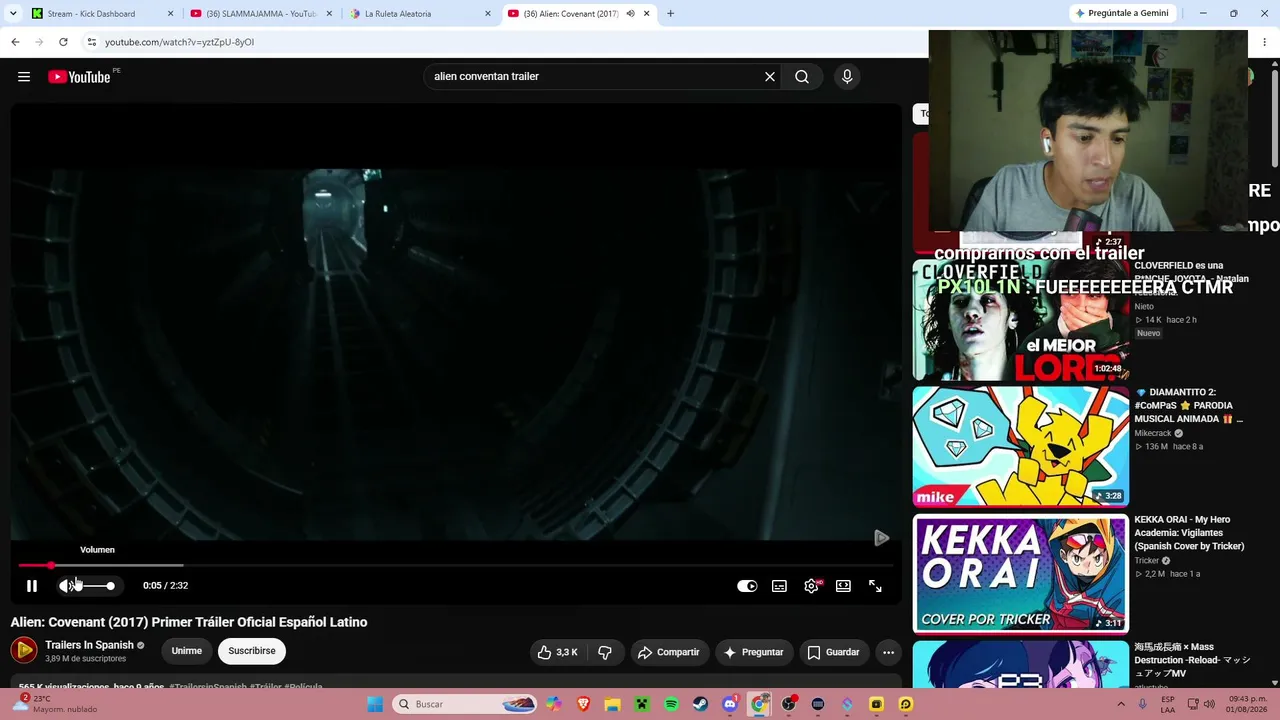The height and width of the screenshot is (720, 1280).
Task: Pause the Alien: Covenant trailer
Action: pyautogui.click(x=32, y=586)
